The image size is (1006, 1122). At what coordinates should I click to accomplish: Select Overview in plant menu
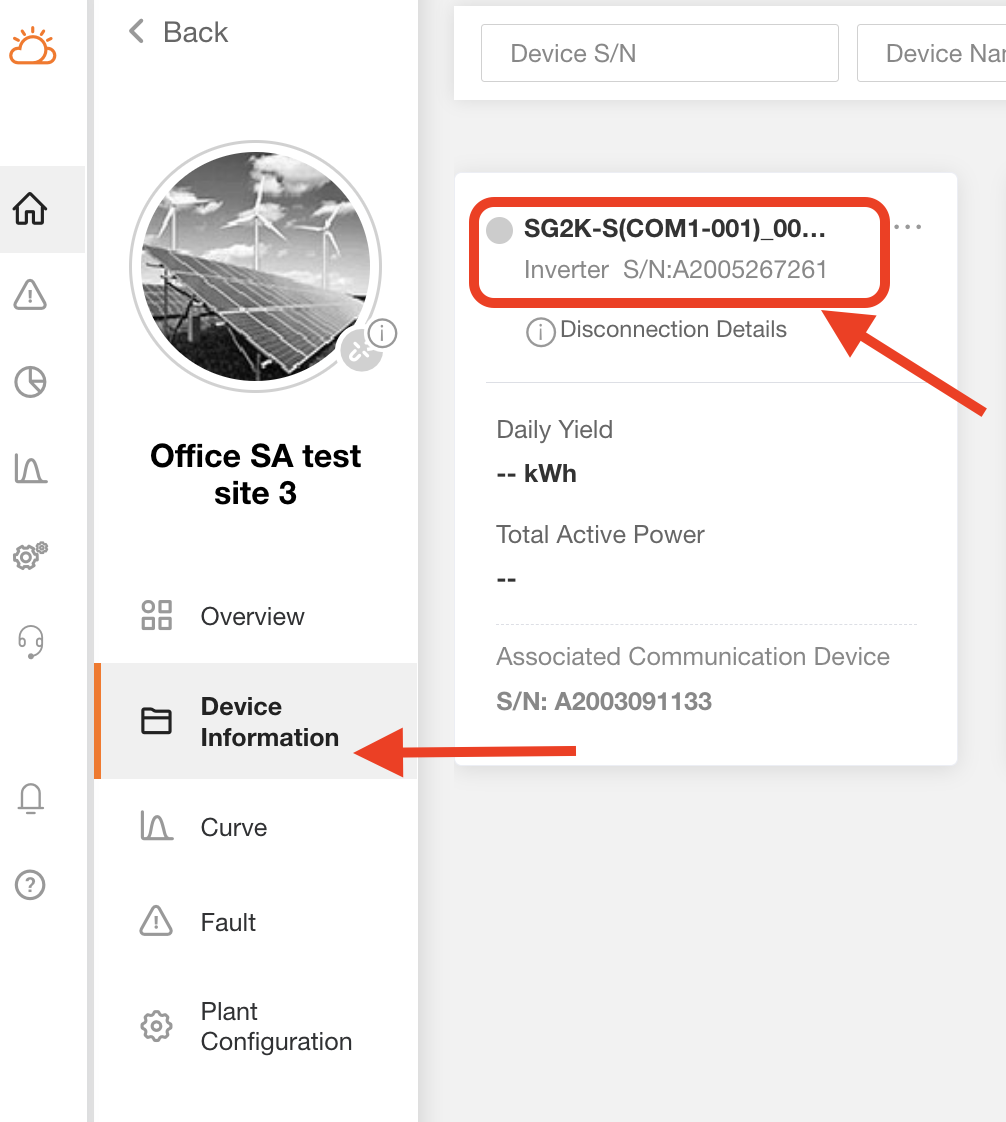point(252,616)
